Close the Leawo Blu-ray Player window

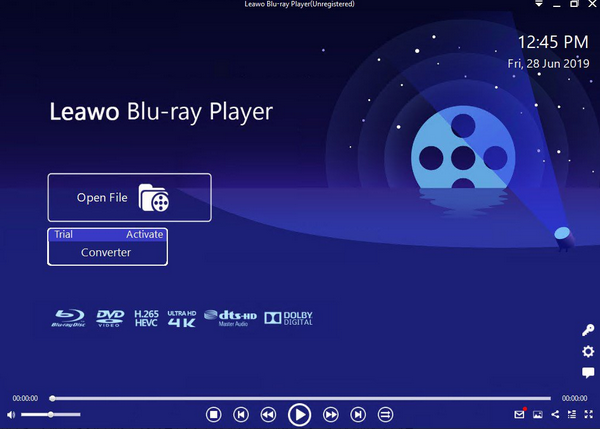592,4
